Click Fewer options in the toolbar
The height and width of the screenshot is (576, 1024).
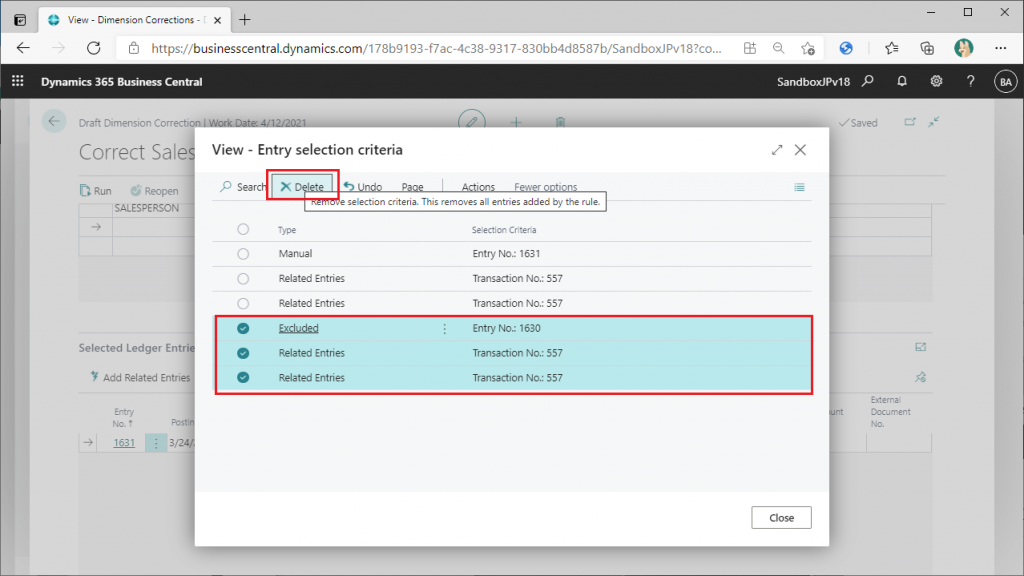545,187
